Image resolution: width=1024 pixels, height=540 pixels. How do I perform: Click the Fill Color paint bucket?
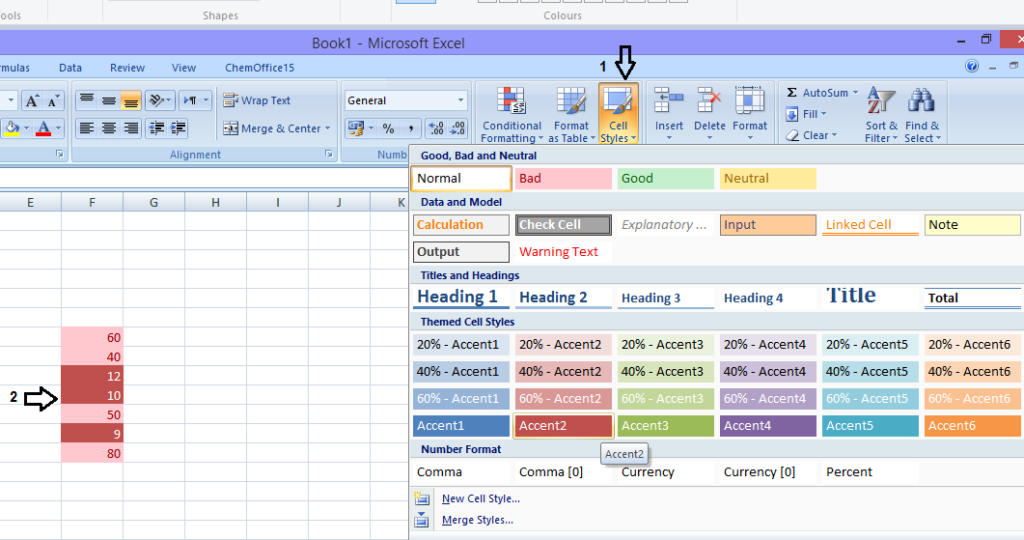12,128
